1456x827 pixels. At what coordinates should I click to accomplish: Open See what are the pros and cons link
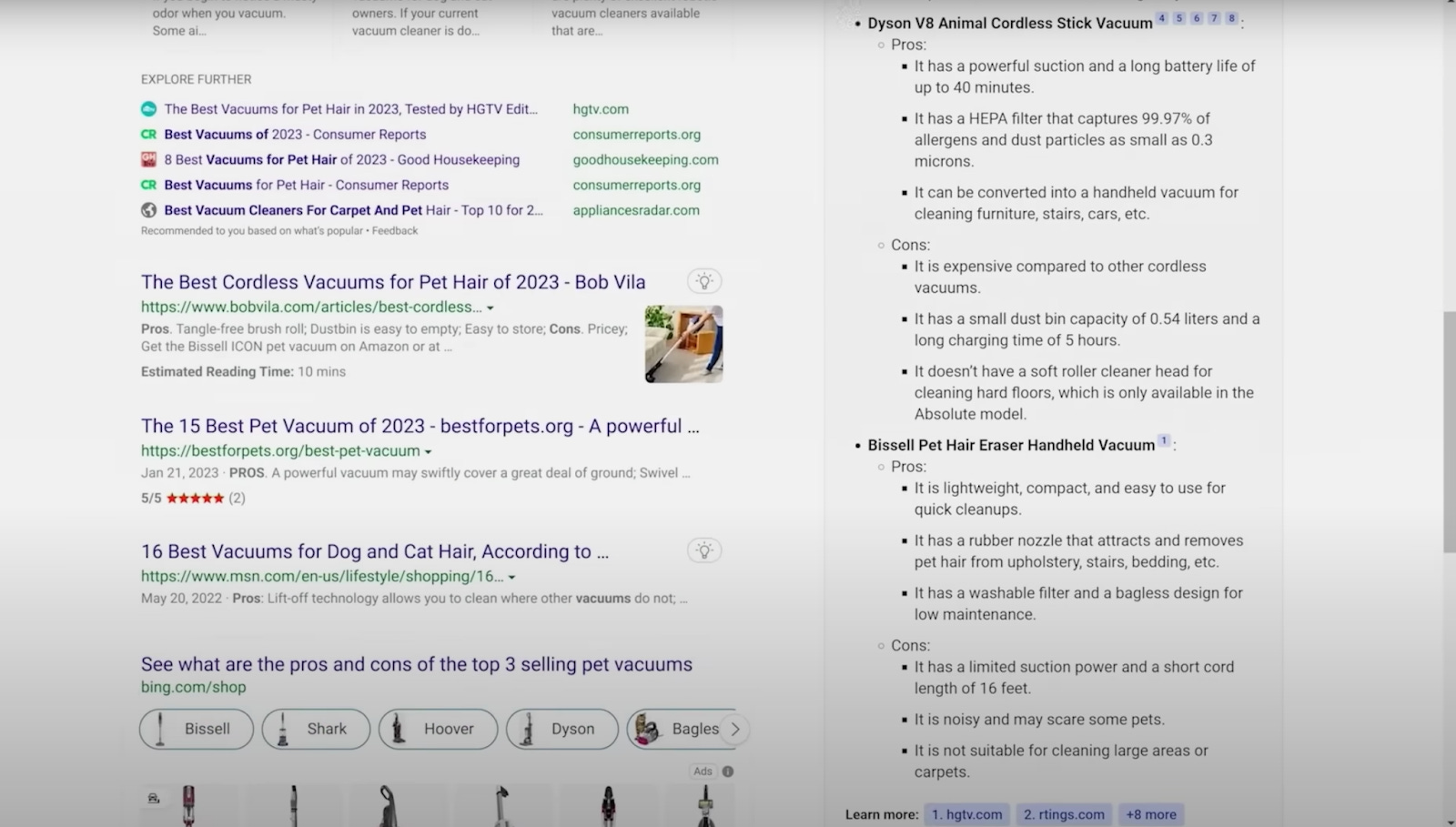click(x=417, y=664)
